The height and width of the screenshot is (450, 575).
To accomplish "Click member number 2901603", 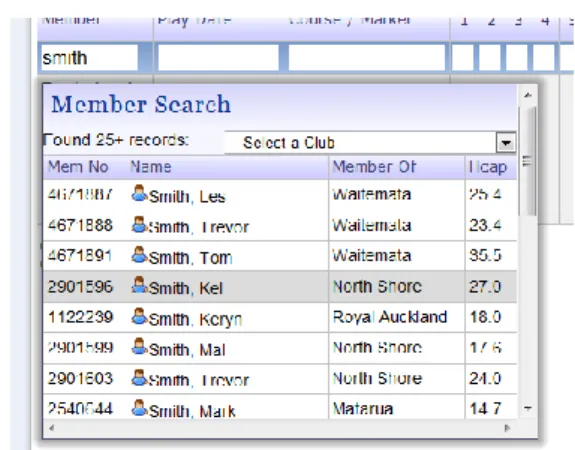I will point(80,378).
